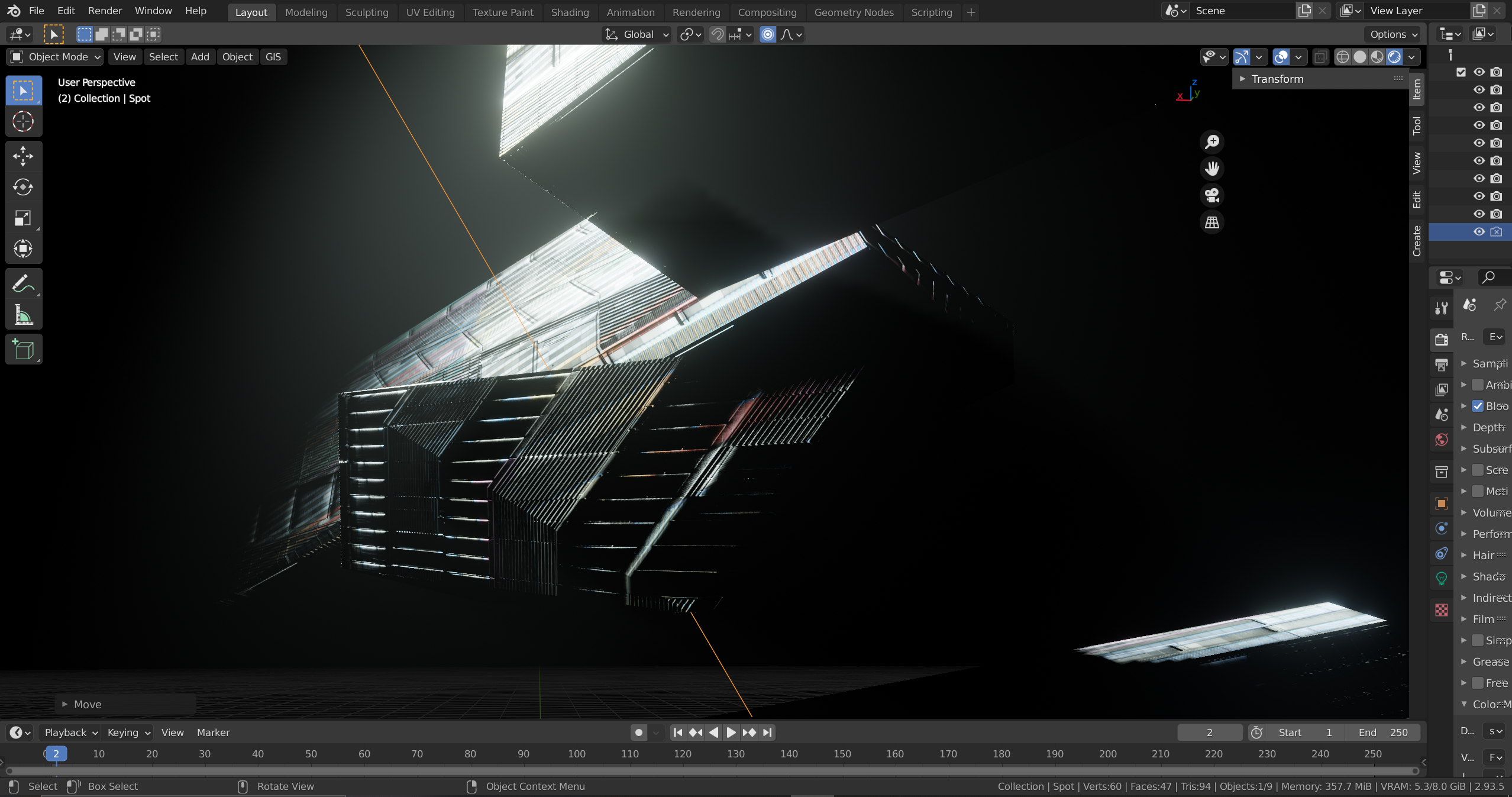
Task: Activate the Annotate pencil tool
Action: point(23,284)
